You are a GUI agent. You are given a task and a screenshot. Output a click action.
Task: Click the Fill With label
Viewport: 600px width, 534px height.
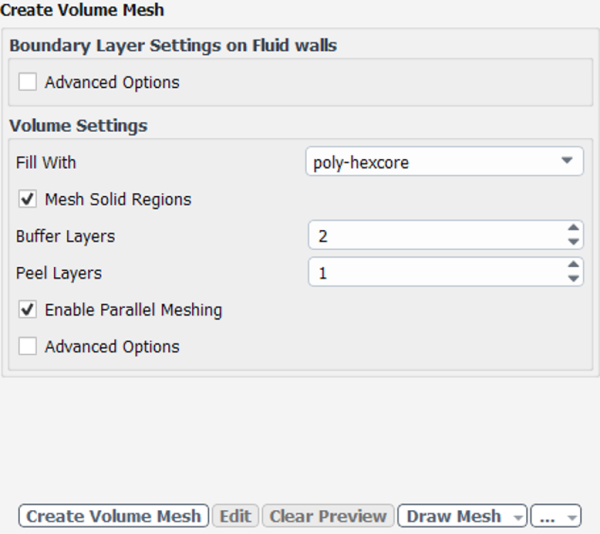click(46, 162)
